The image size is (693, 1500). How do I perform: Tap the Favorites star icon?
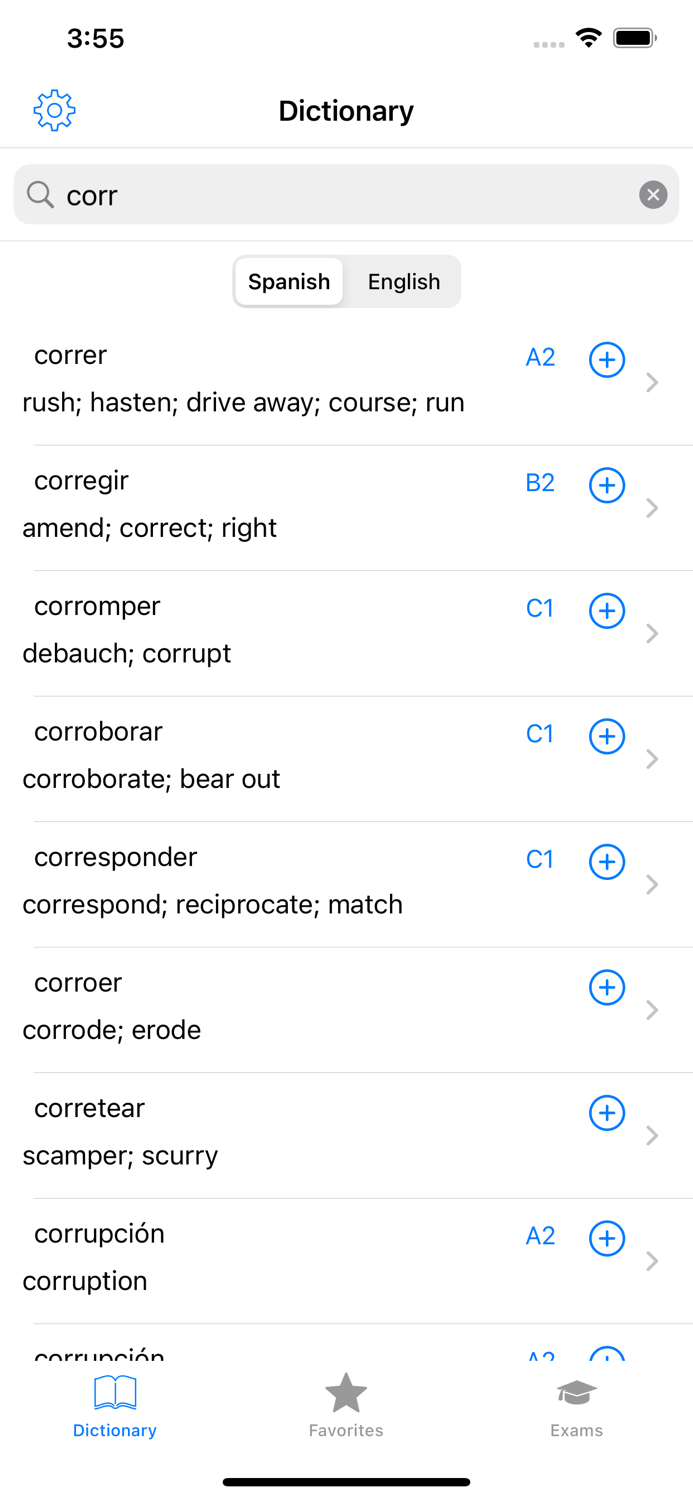click(x=346, y=1391)
